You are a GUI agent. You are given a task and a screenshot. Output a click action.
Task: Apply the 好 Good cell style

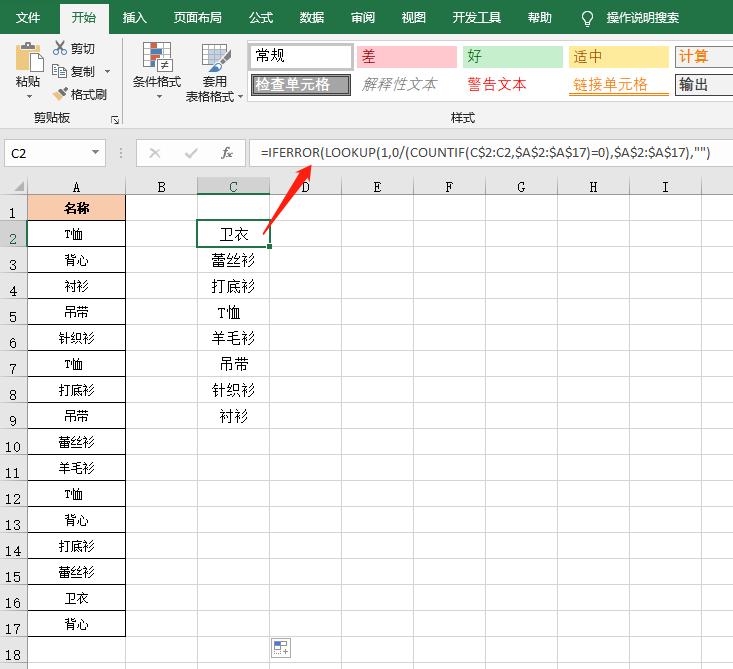pyautogui.click(x=513, y=57)
